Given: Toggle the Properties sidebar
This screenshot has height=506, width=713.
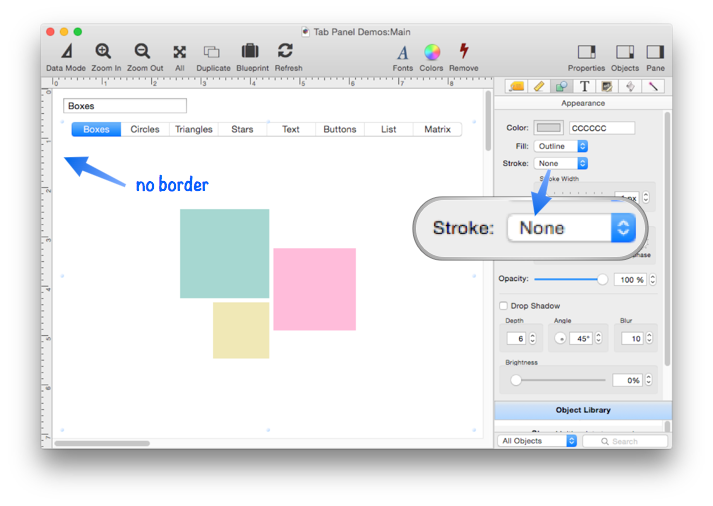Looking at the screenshot, I should click(587, 52).
